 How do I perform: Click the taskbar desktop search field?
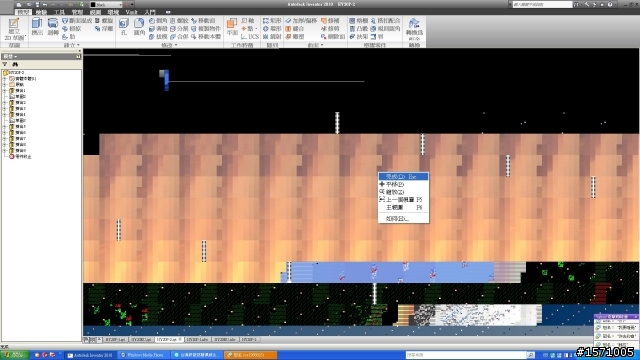point(466,355)
